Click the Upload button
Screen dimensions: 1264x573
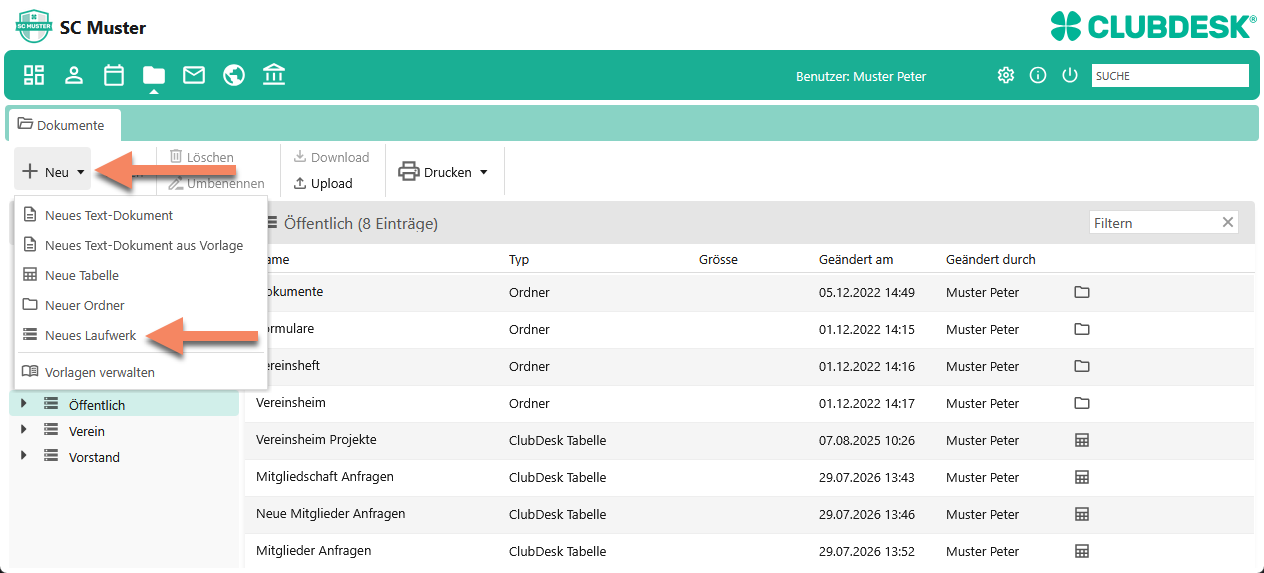[x=322, y=183]
